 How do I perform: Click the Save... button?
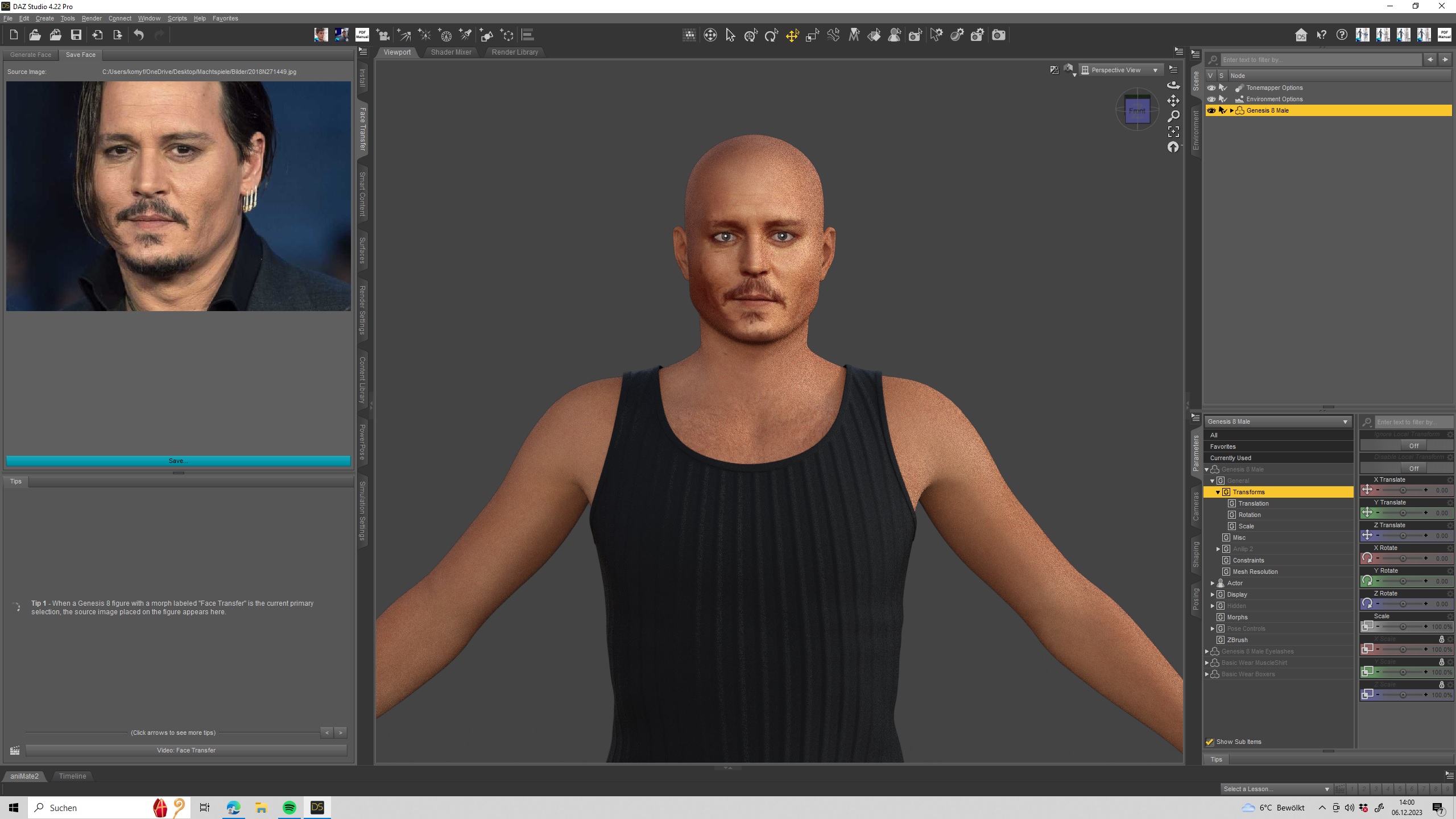coord(178,461)
